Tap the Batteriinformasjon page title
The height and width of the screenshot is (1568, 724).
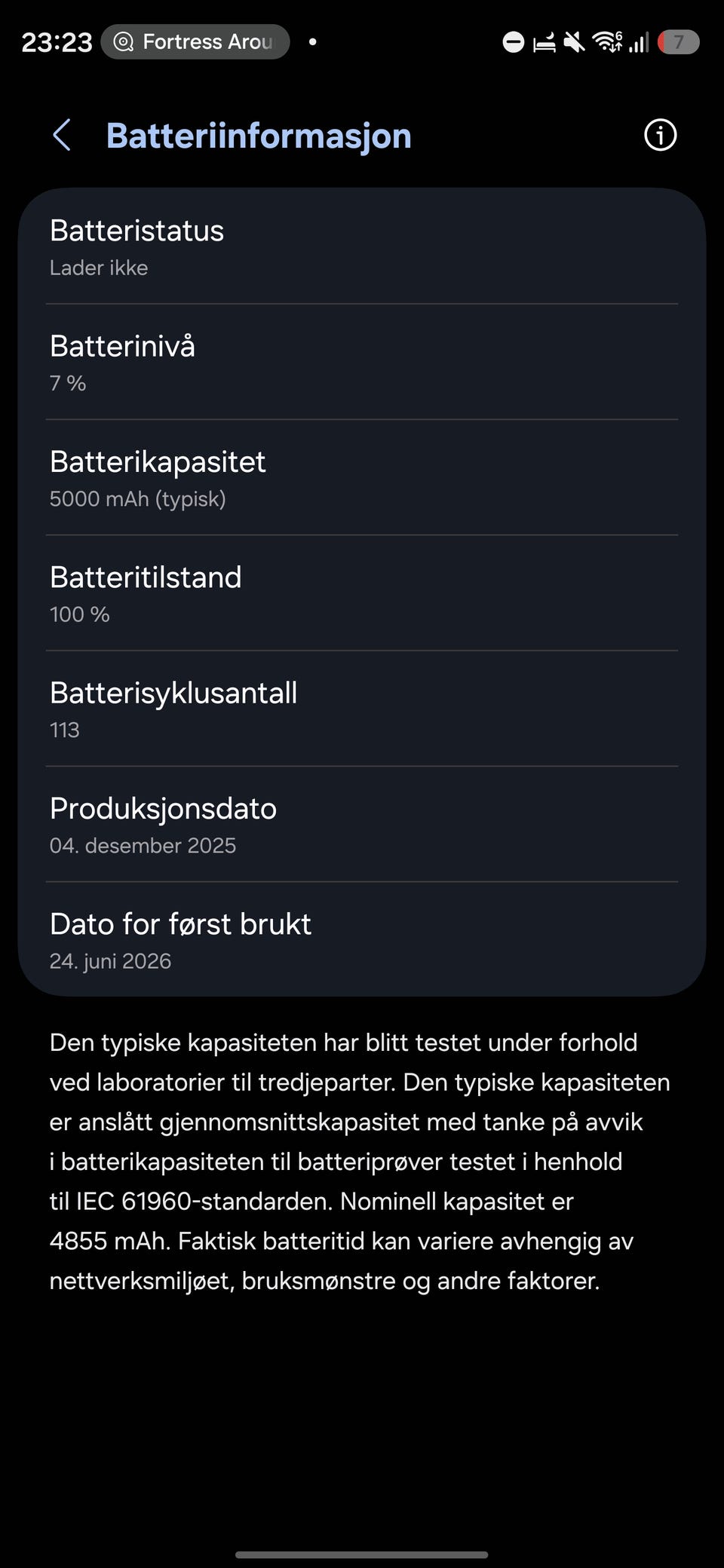(x=259, y=136)
